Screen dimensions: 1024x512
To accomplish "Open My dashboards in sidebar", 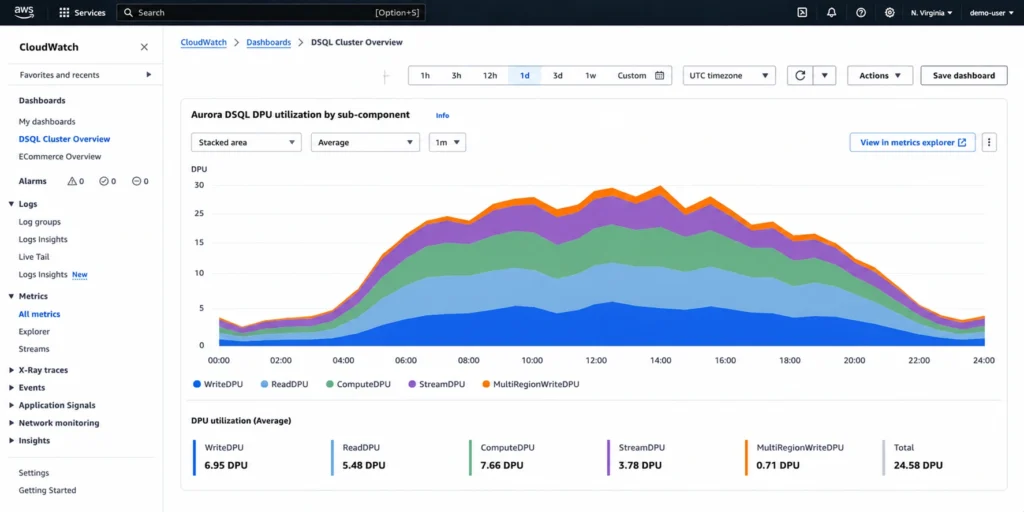I will tap(47, 121).
